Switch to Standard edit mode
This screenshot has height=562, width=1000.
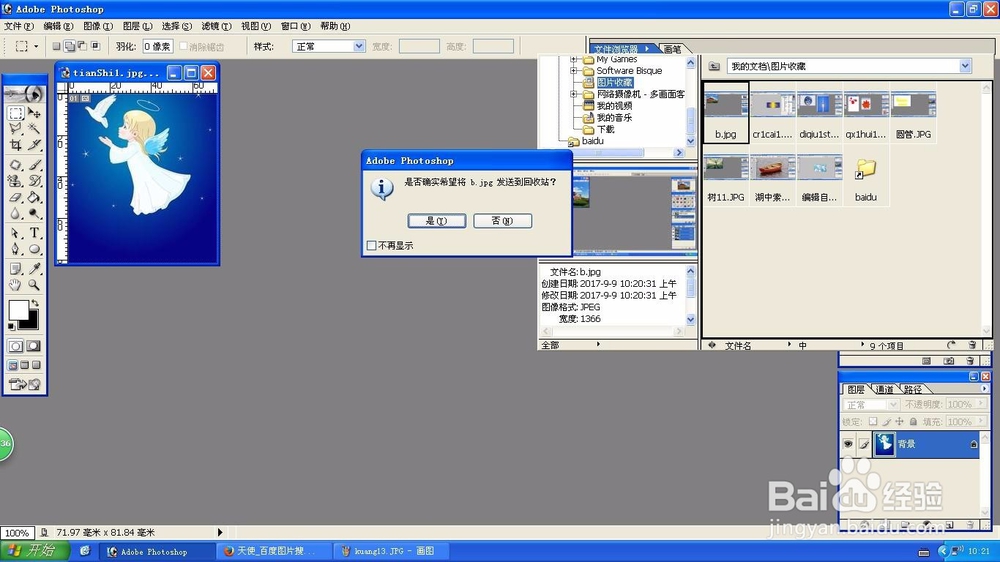point(16,346)
